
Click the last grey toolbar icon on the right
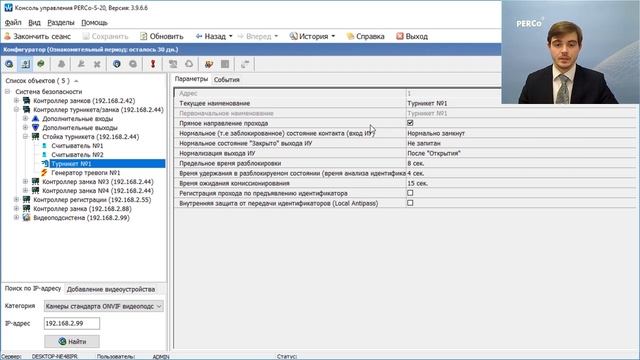point(245,64)
